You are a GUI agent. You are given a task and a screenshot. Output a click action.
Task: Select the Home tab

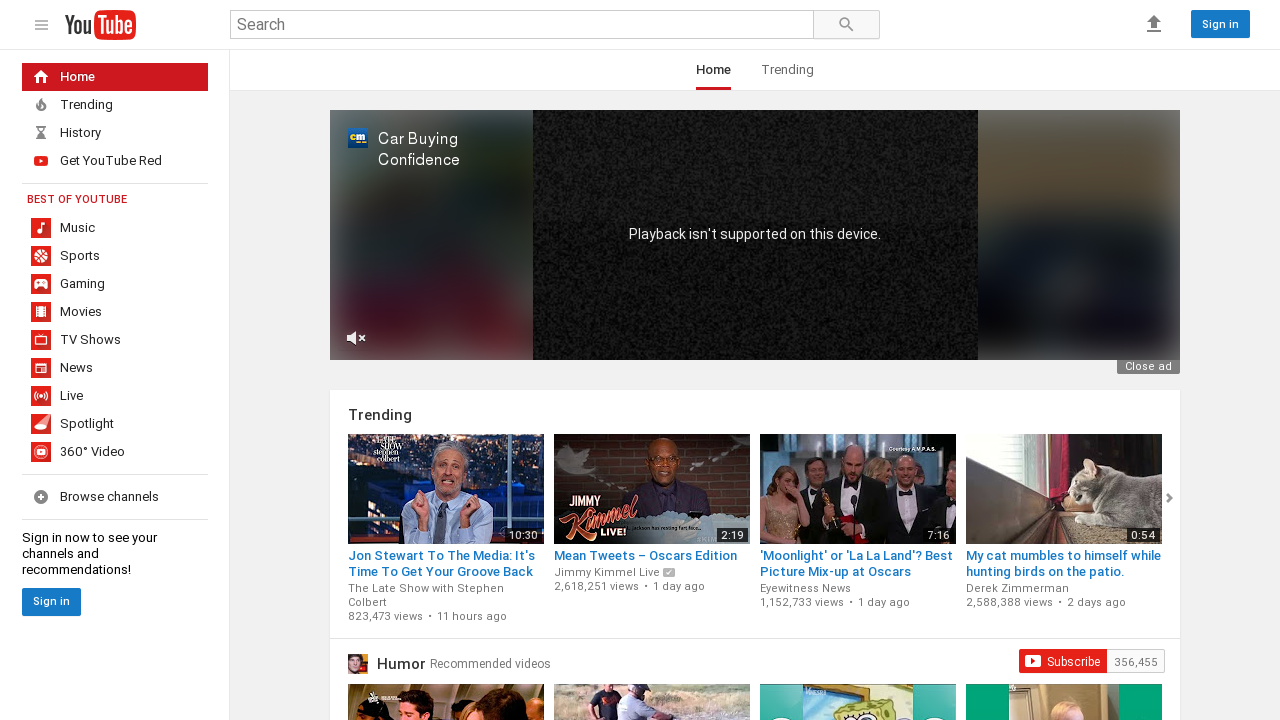point(713,70)
